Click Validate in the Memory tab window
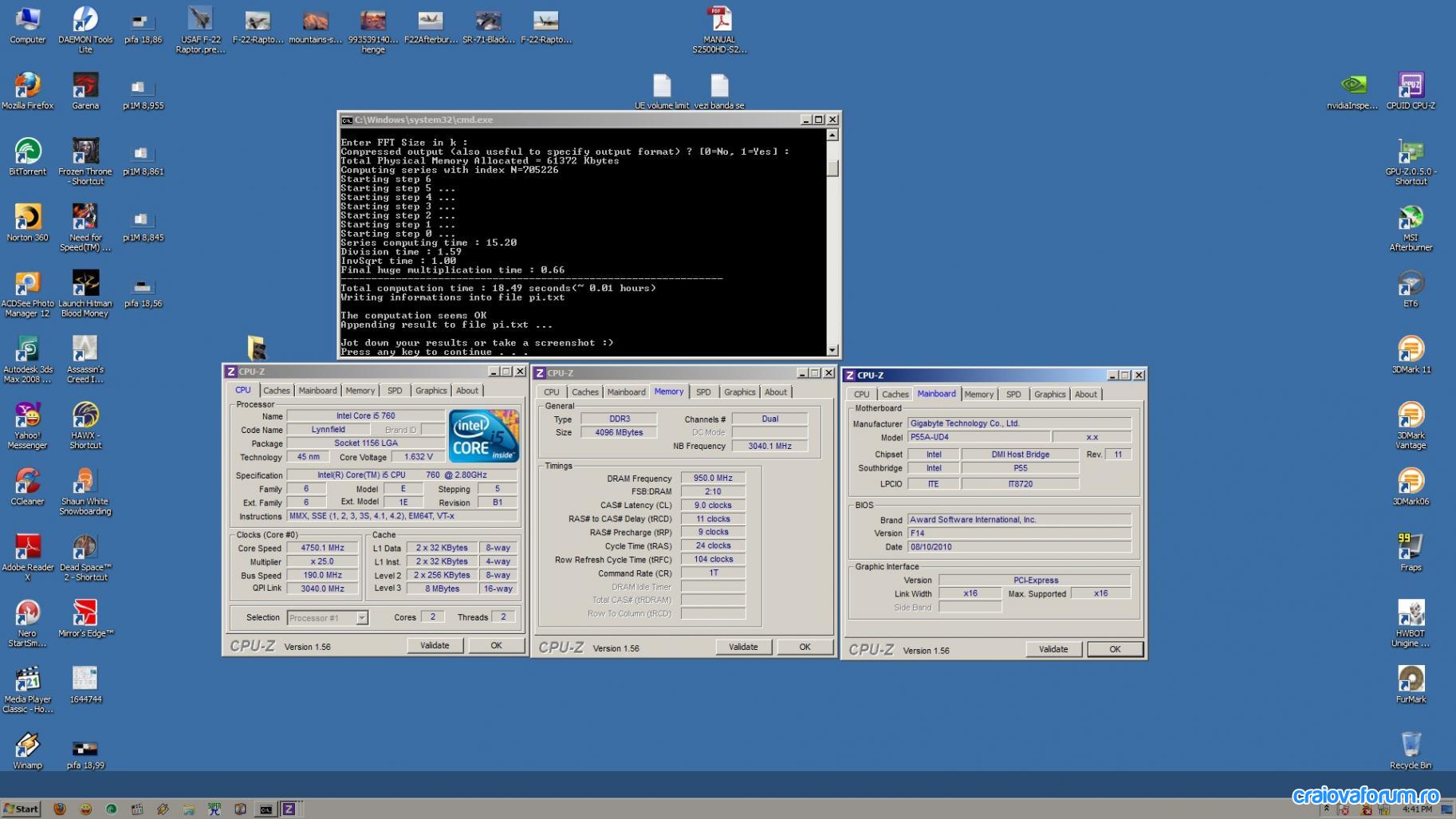Viewport: 1456px width, 819px height. point(743,648)
